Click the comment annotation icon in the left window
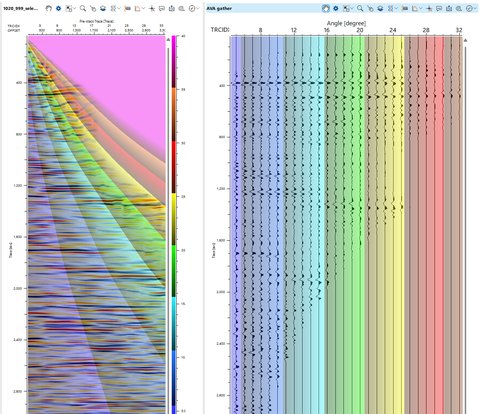 [162, 9]
